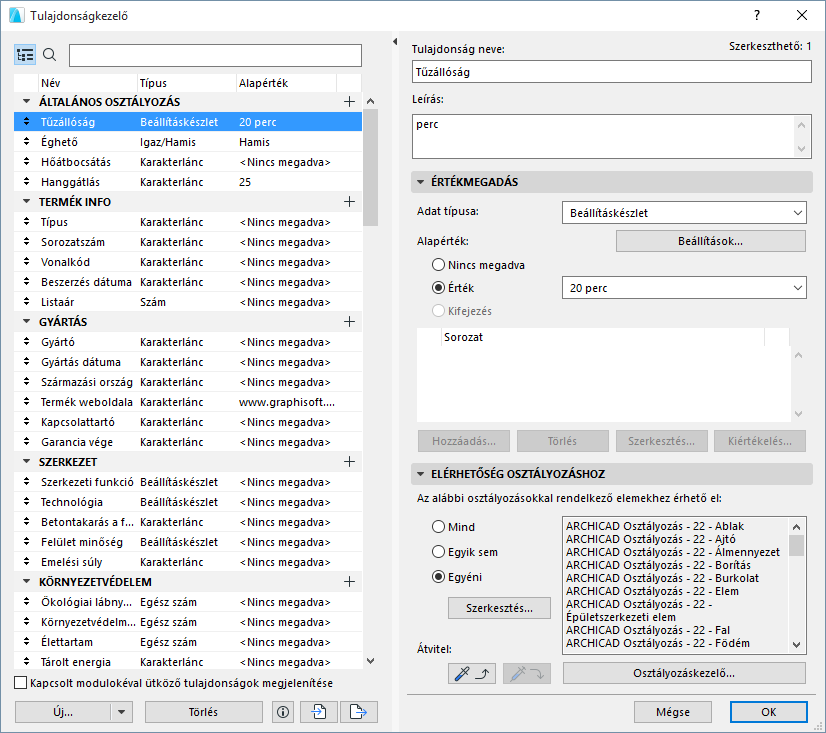826x733 pixels.
Task: Collapse the TERMÉK INFO group
Action: click(26, 201)
